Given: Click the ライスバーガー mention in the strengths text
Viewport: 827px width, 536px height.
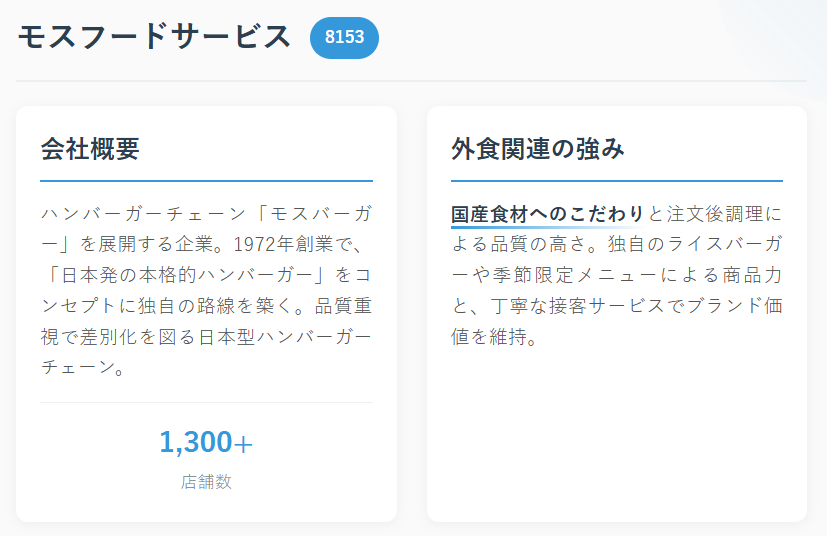Looking at the screenshot, I should (722, 244).
